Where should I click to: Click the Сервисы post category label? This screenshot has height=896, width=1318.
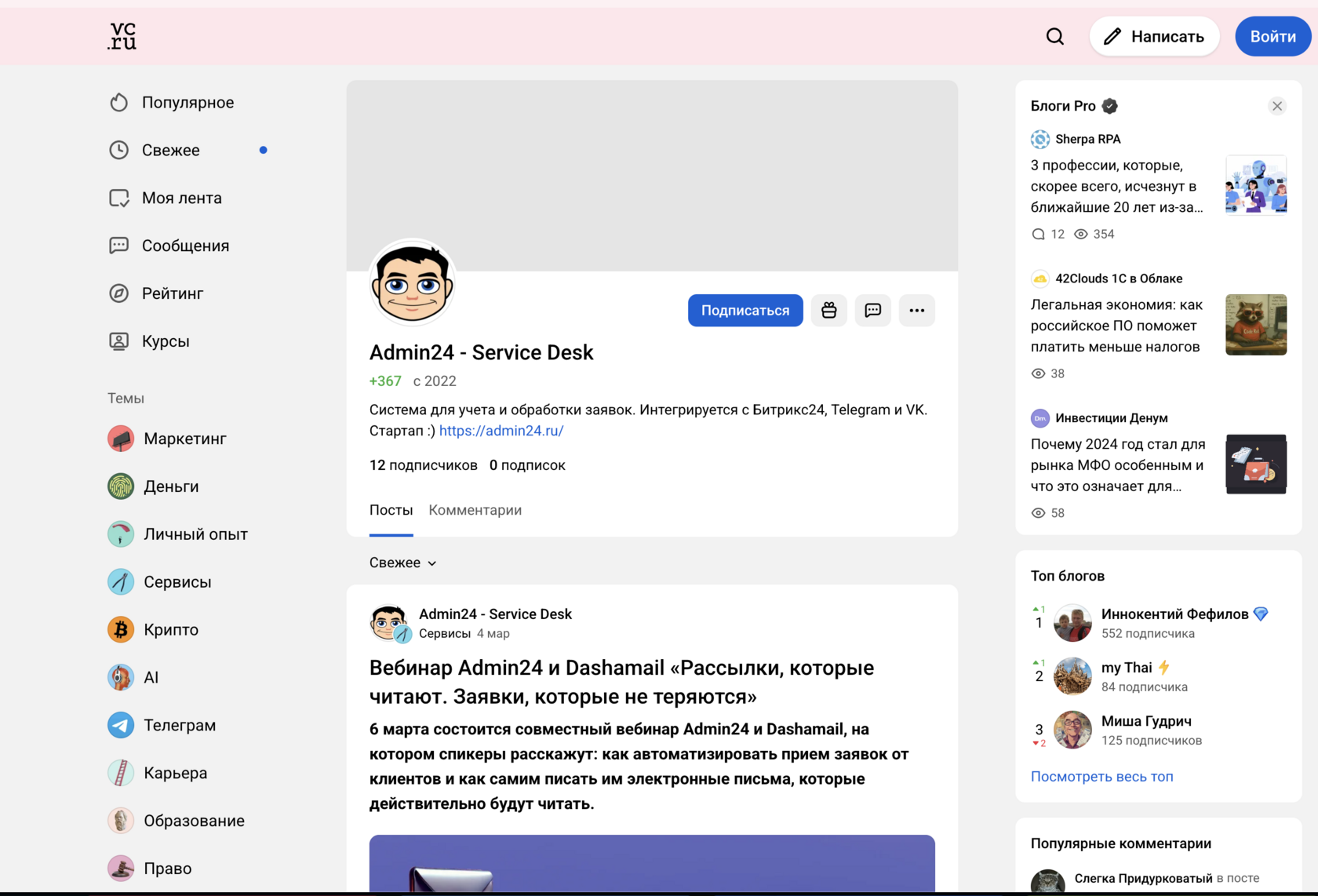445,633
